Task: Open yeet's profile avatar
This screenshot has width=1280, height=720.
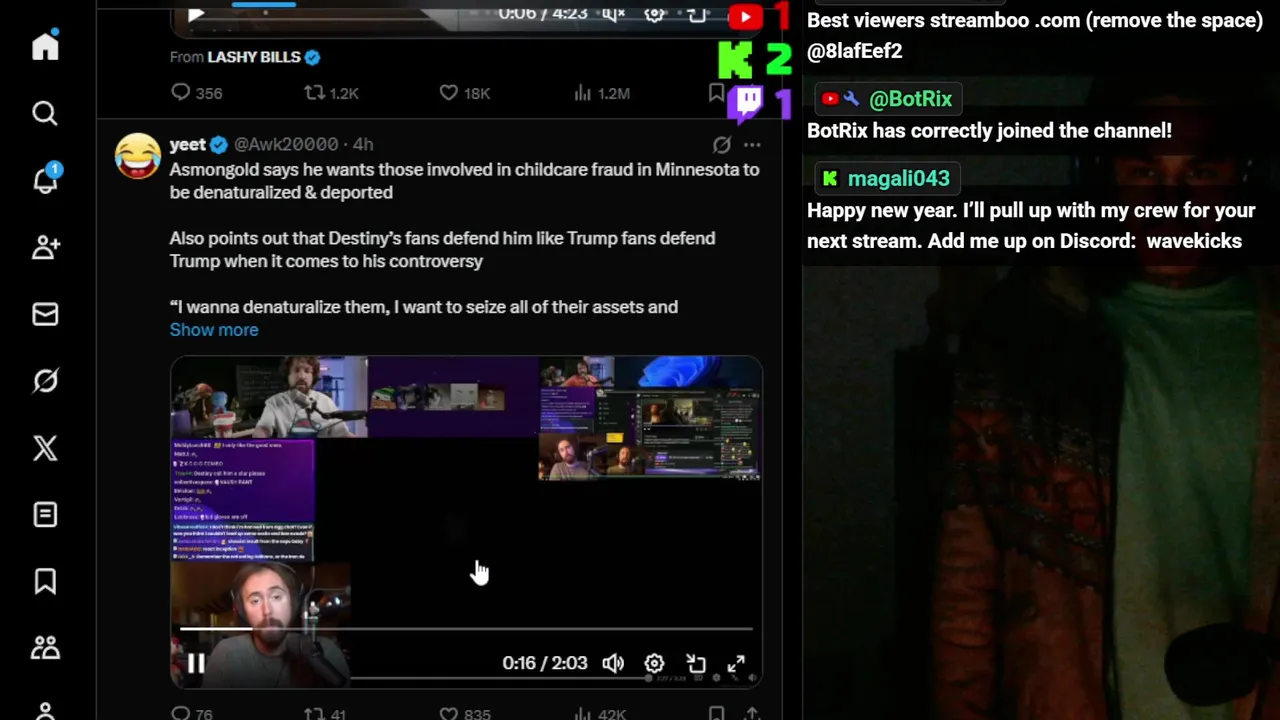Action: [138, 156]
